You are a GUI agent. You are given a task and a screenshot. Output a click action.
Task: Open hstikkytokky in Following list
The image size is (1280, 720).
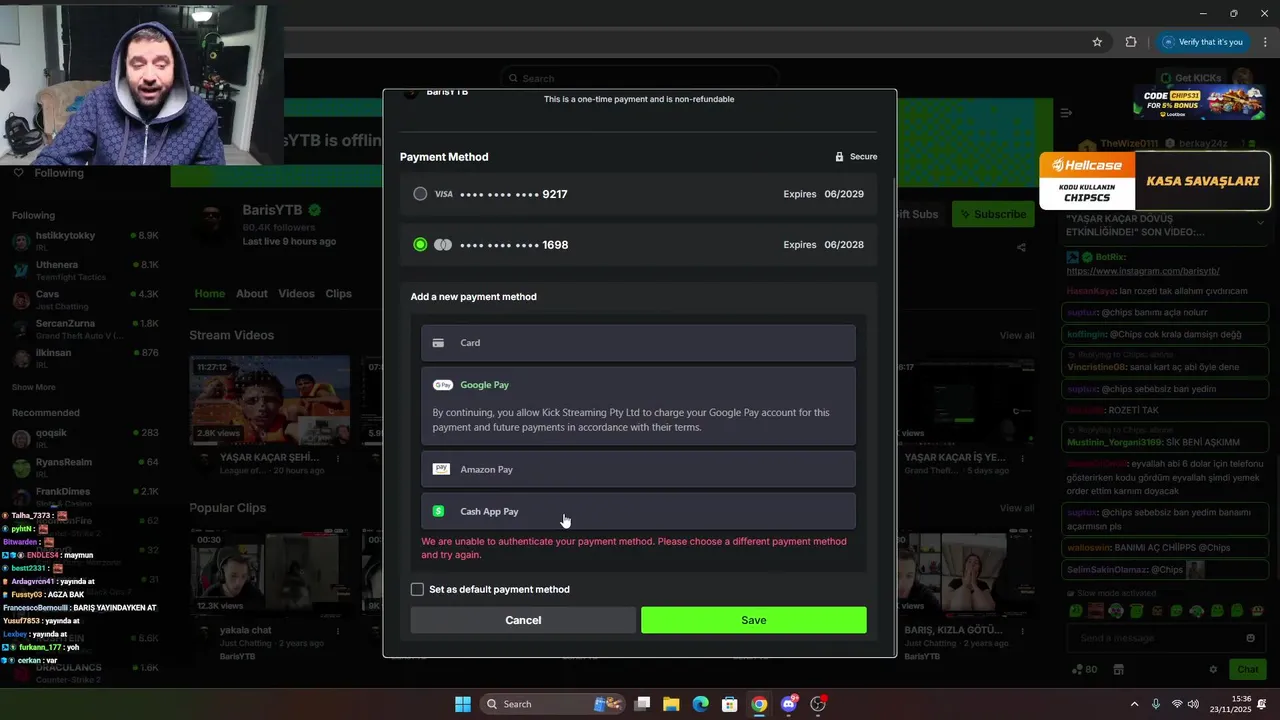coord(85,241)
